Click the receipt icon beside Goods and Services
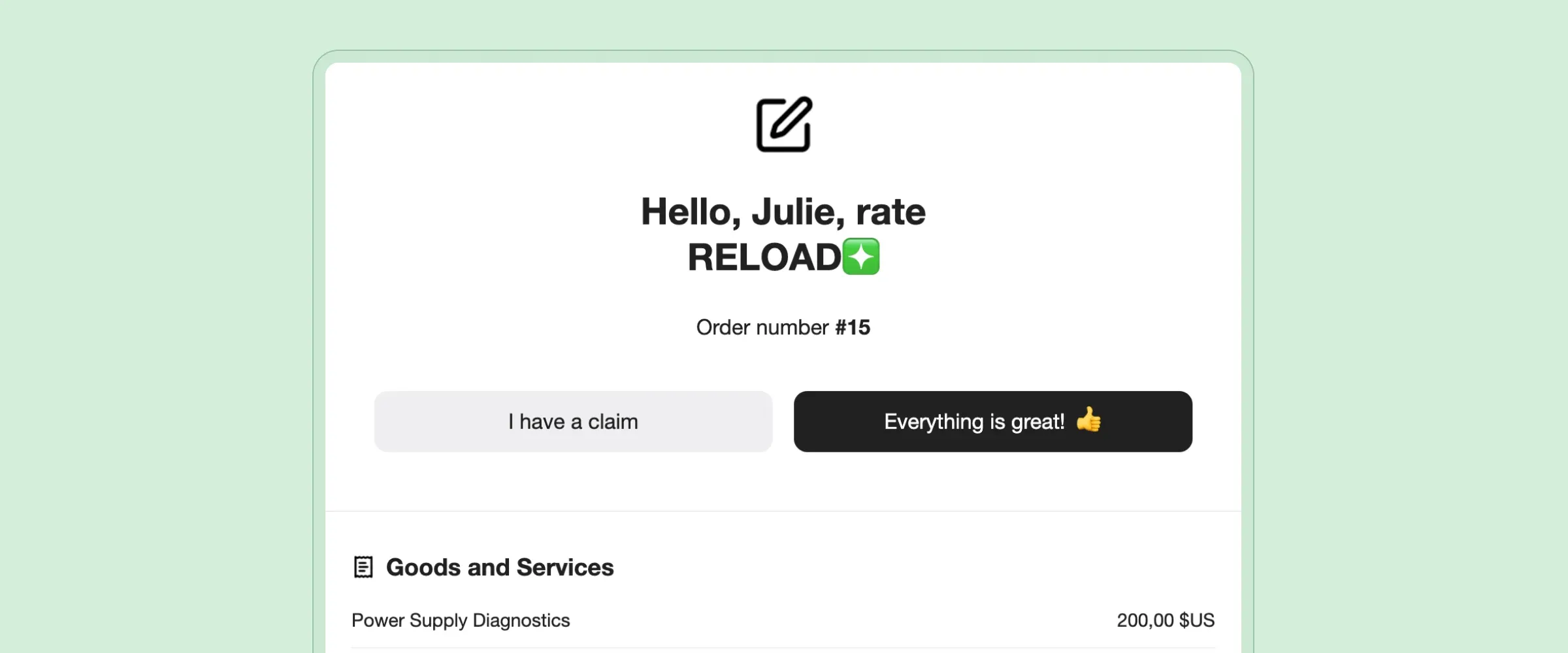The image size is (1568, 653). [x=363, y=567]
